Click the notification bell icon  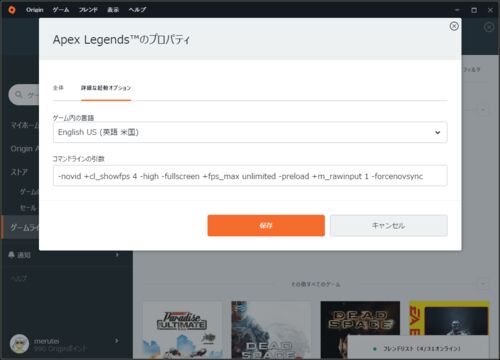pyautogui.click(x=11, y=255)
